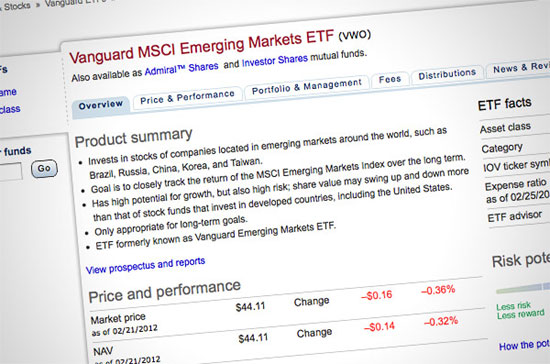The width and height of the screenshot is (550, 364).
Task: Focus the fund search input field
Action: (10, 172)
